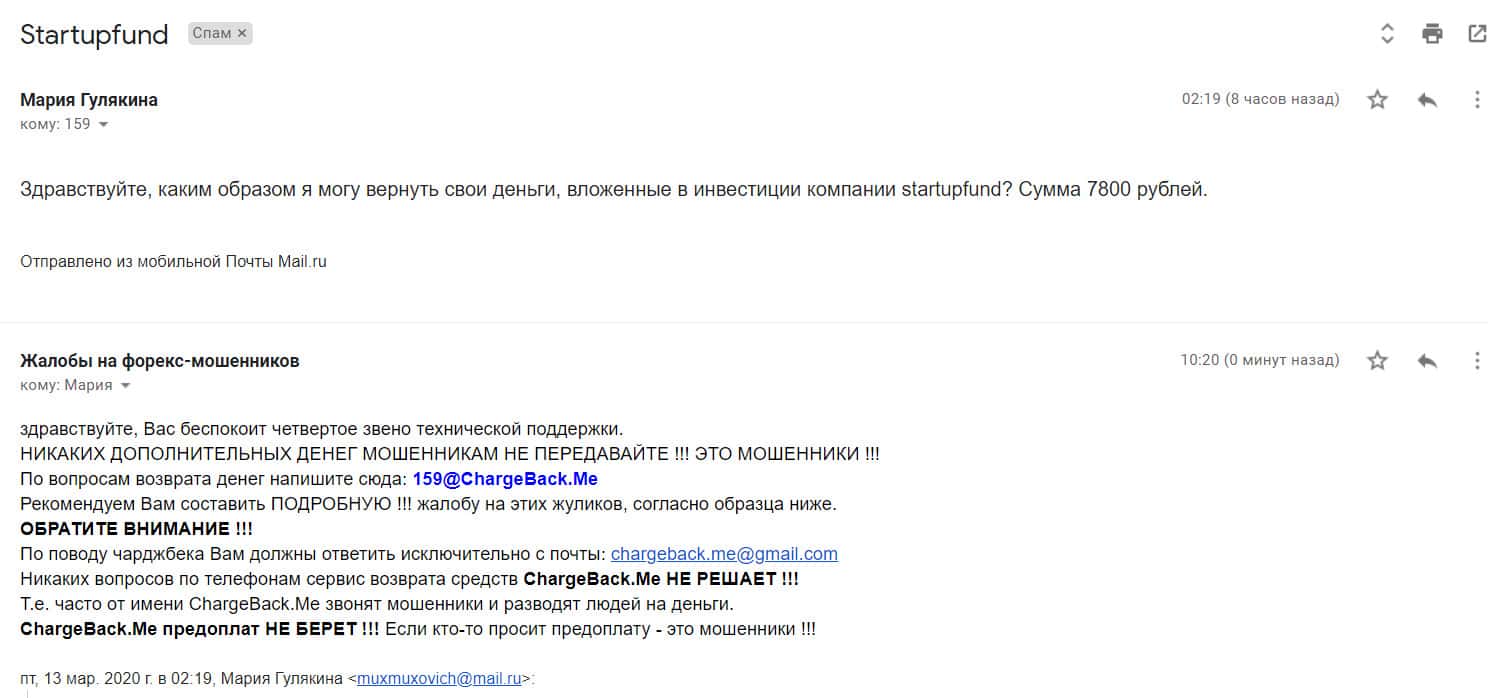Click sender name Мария Гулякина
The height and width of the screenshot is (698, 1508).
pyautogui.click(x=89, y=100)
